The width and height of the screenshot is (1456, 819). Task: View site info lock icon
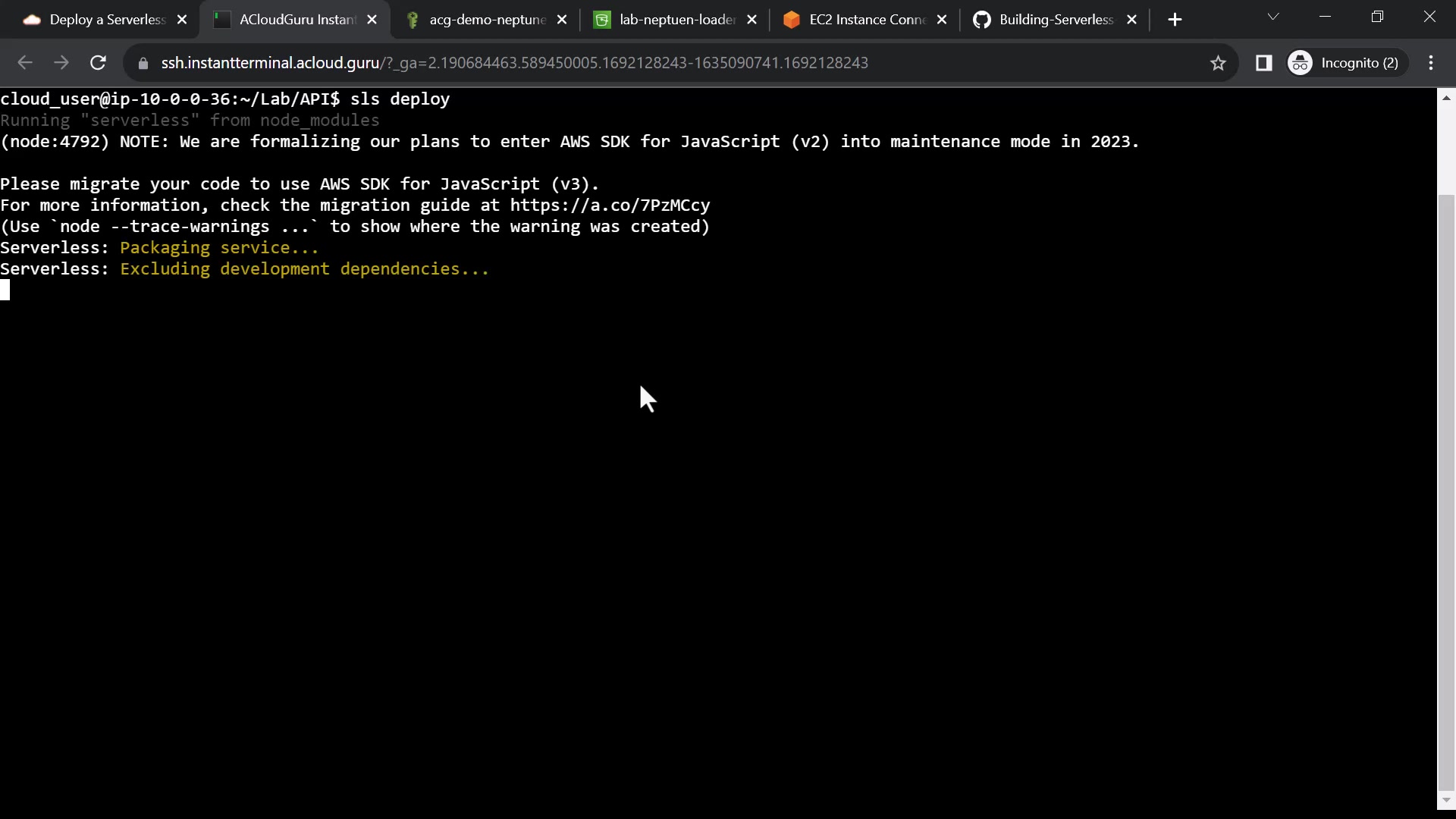click(x=143, y=63)
